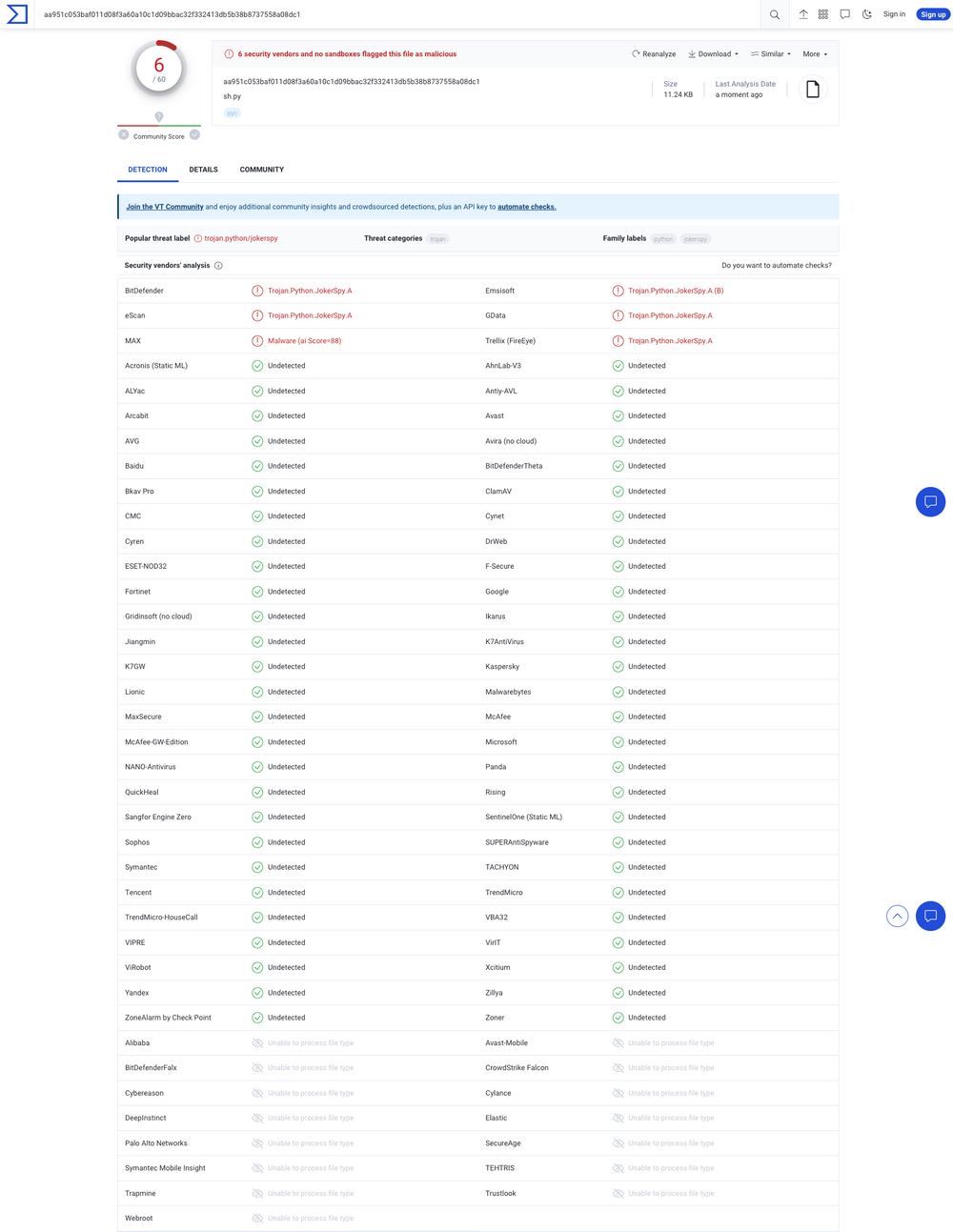
Task: Open the Download dropdown
Action: coord(713,53)
